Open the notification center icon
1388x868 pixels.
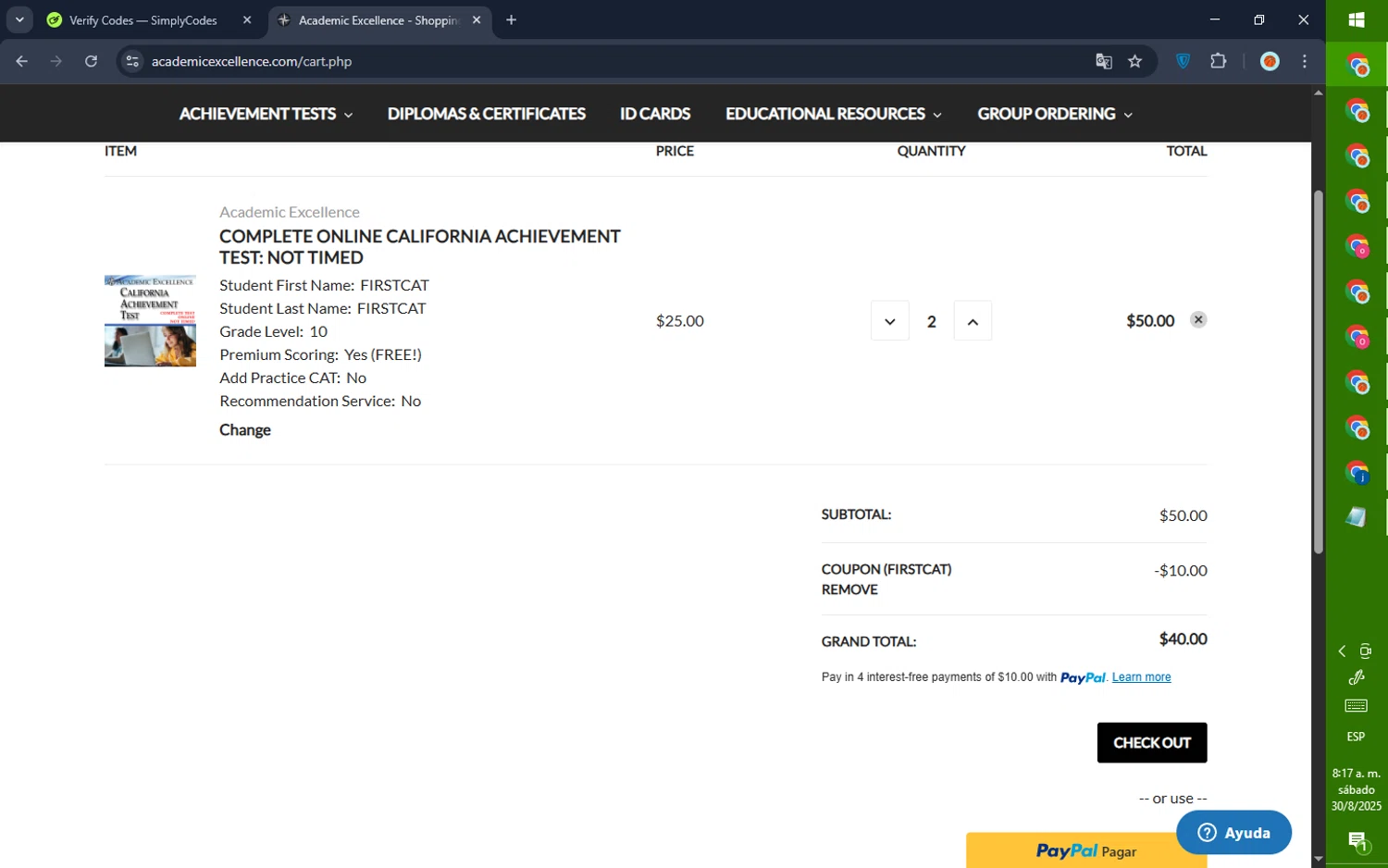click(1357, 841)
